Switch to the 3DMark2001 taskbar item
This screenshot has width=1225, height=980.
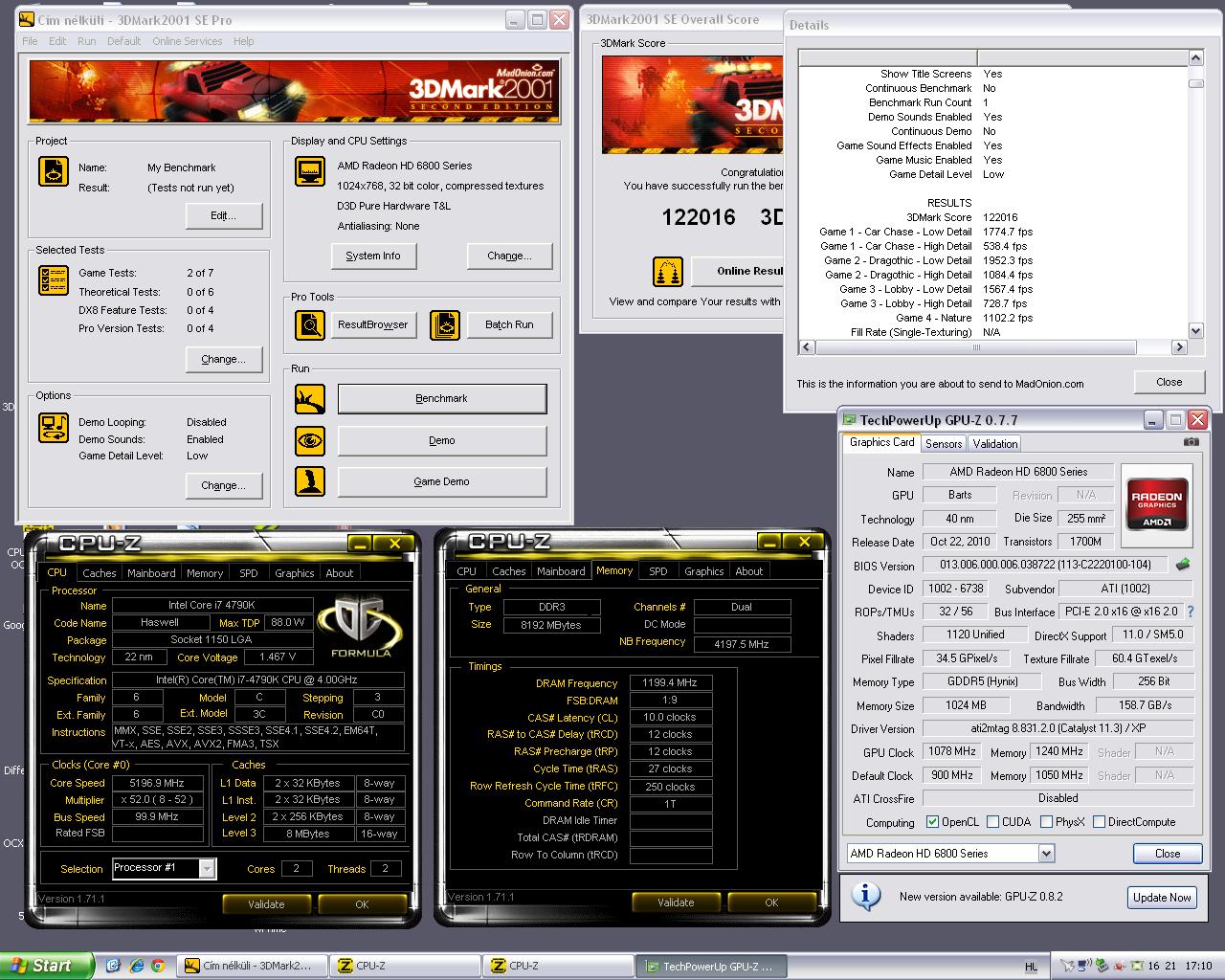coord(254,966)
